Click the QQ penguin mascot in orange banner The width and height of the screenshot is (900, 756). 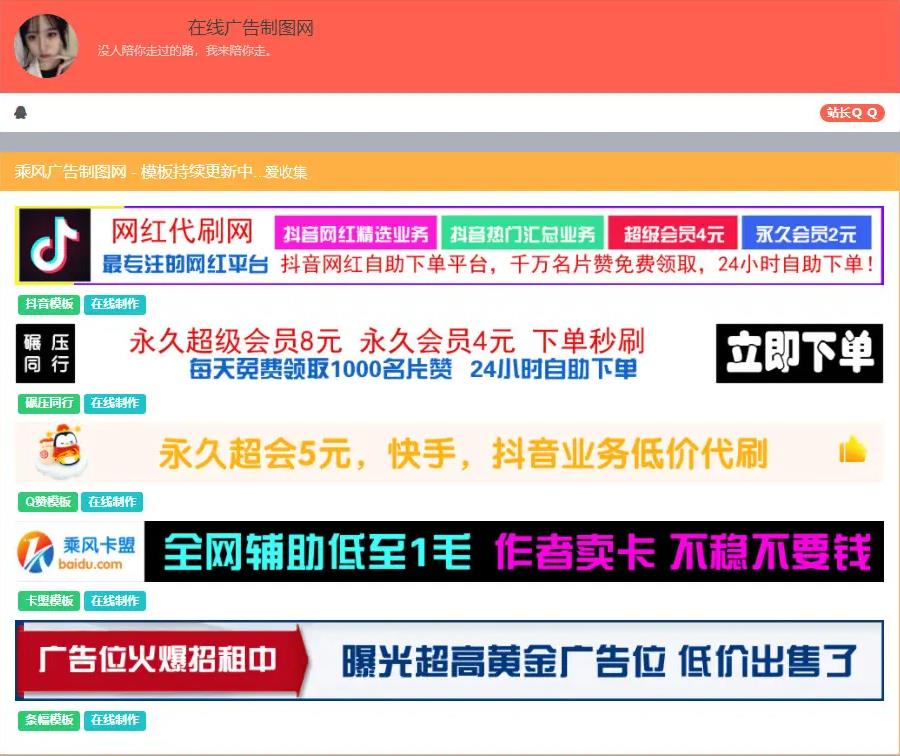[x=61, y=451]
